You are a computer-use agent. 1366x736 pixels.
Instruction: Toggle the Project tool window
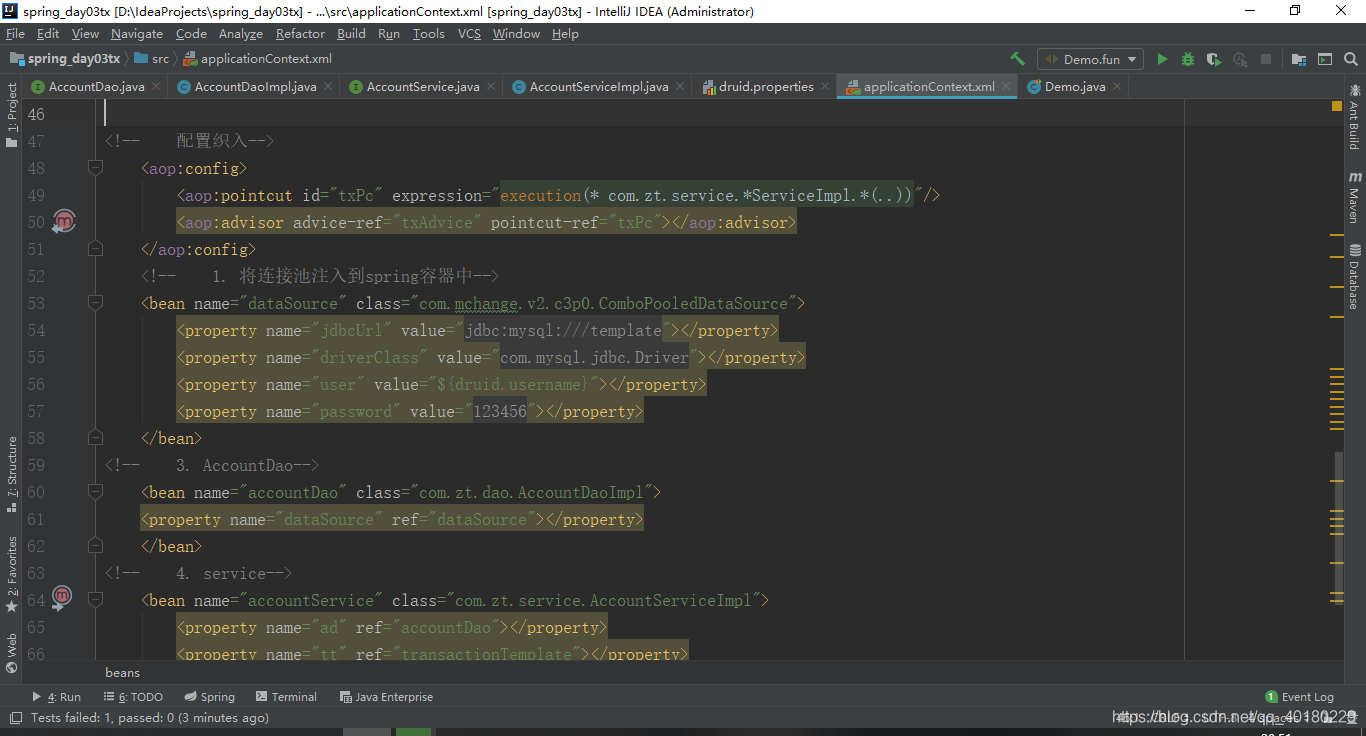(x=11, y=115)
